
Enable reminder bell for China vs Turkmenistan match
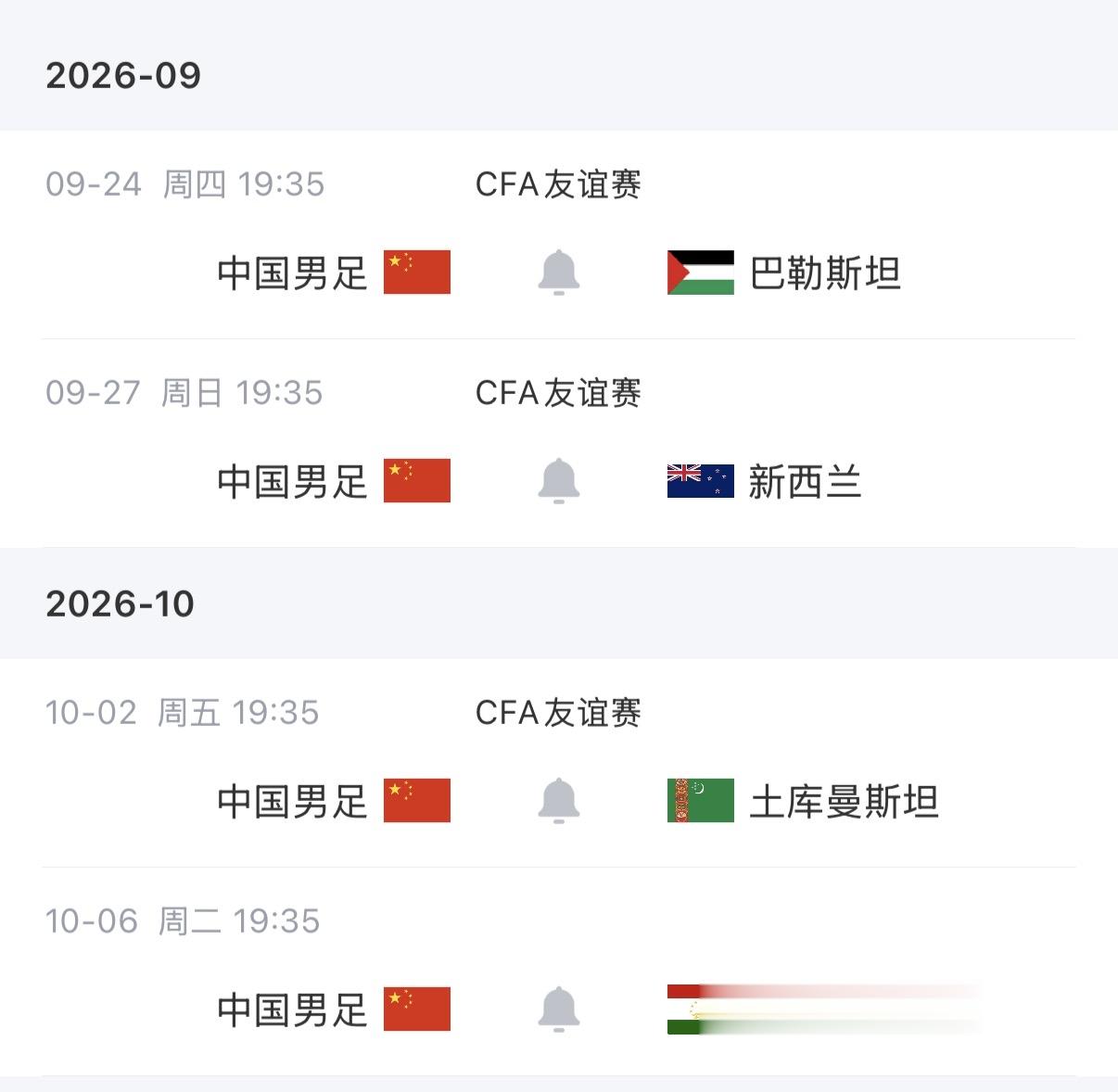[x=559, y=801]
